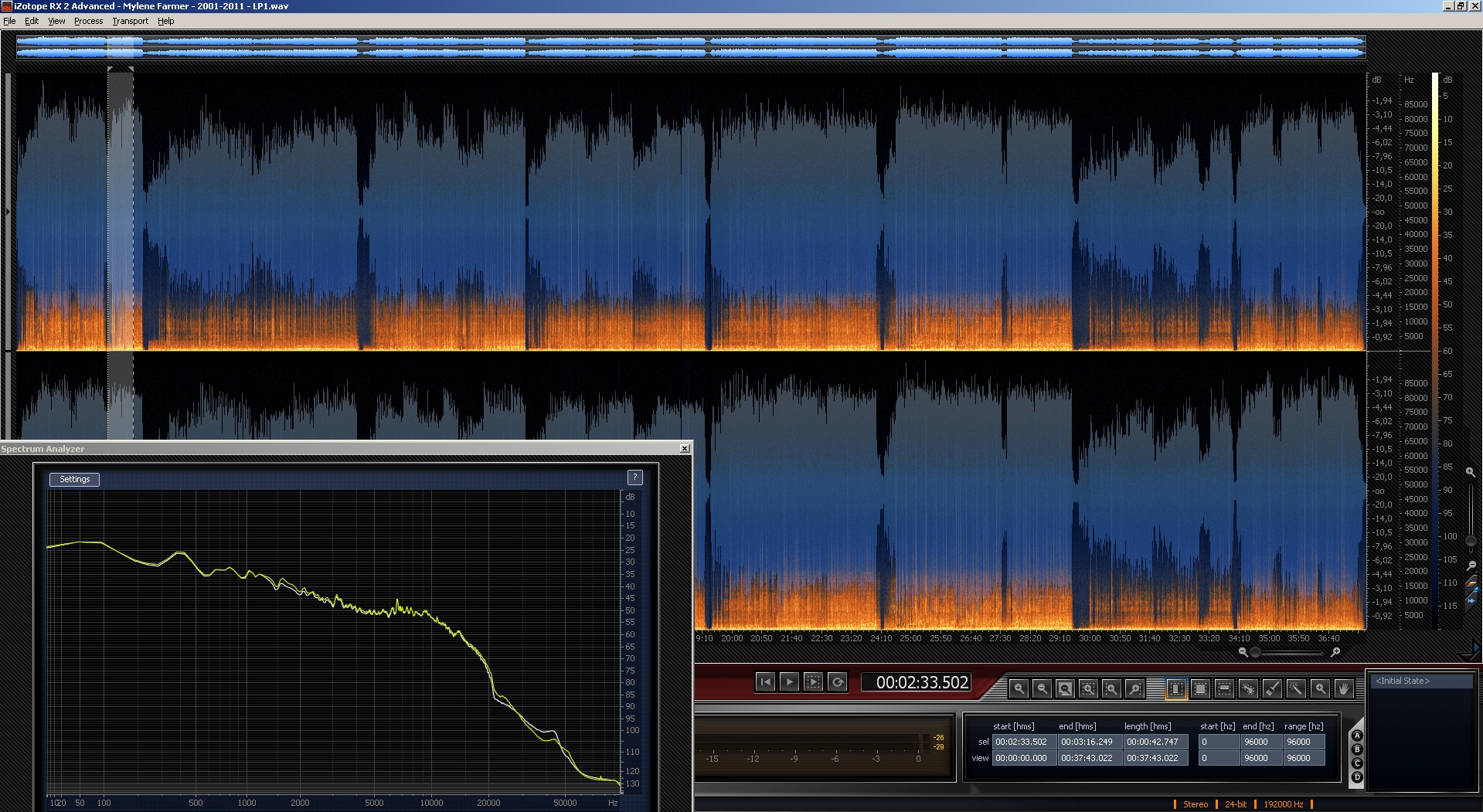Viewport: 1483px width, 812px height.
Task: Open the Transport menu
Action: (130, 21)
